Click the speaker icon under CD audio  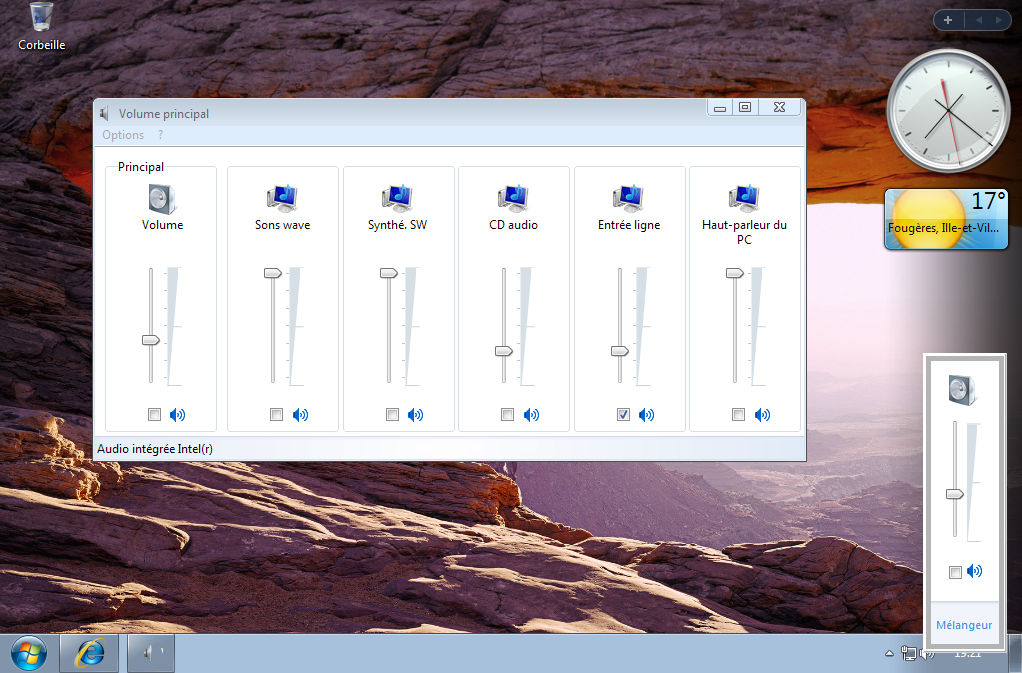tap(531, 414)
